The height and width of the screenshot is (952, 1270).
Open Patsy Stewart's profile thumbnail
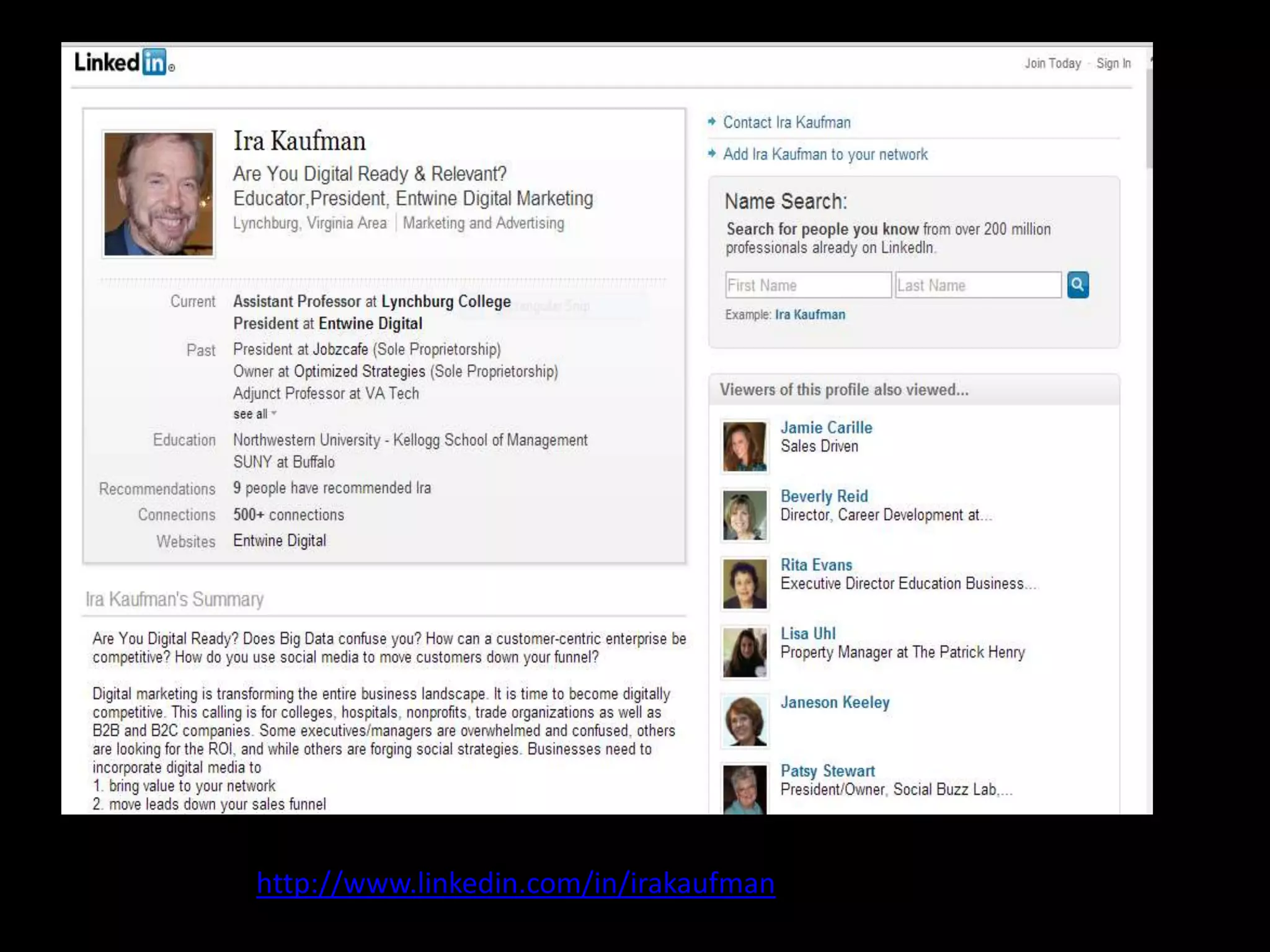(745, 789)
